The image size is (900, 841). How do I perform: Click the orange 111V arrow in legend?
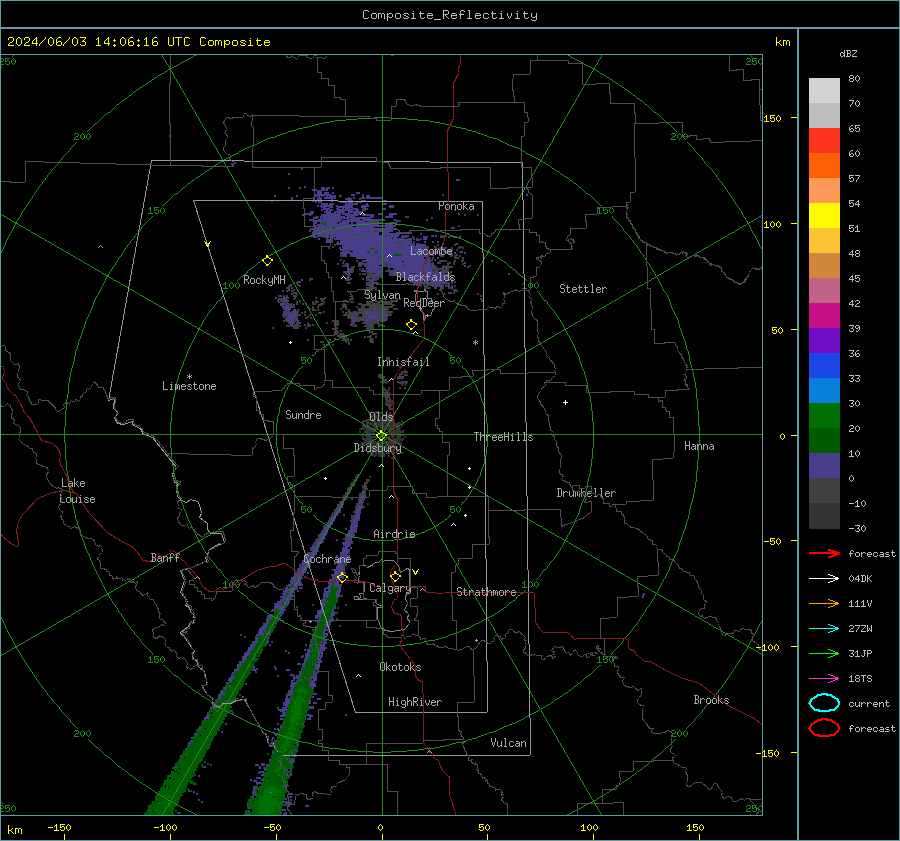tap(824, 603)
